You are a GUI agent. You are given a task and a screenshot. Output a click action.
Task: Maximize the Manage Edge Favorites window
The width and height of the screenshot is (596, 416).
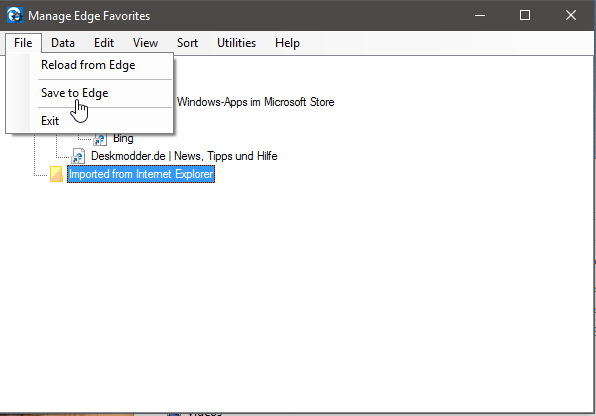pyautogui.click(x=525, y=15)
